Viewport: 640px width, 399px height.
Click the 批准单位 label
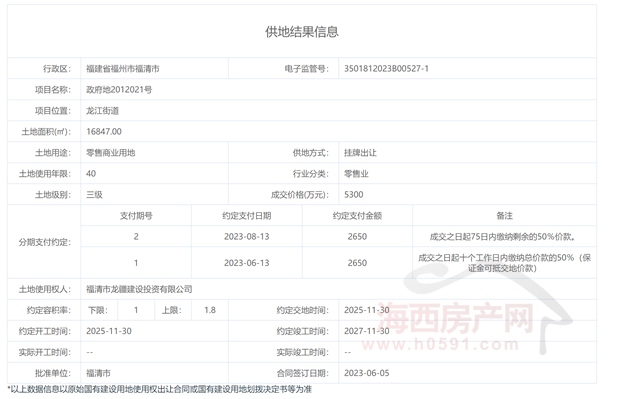tap(53, 373)
